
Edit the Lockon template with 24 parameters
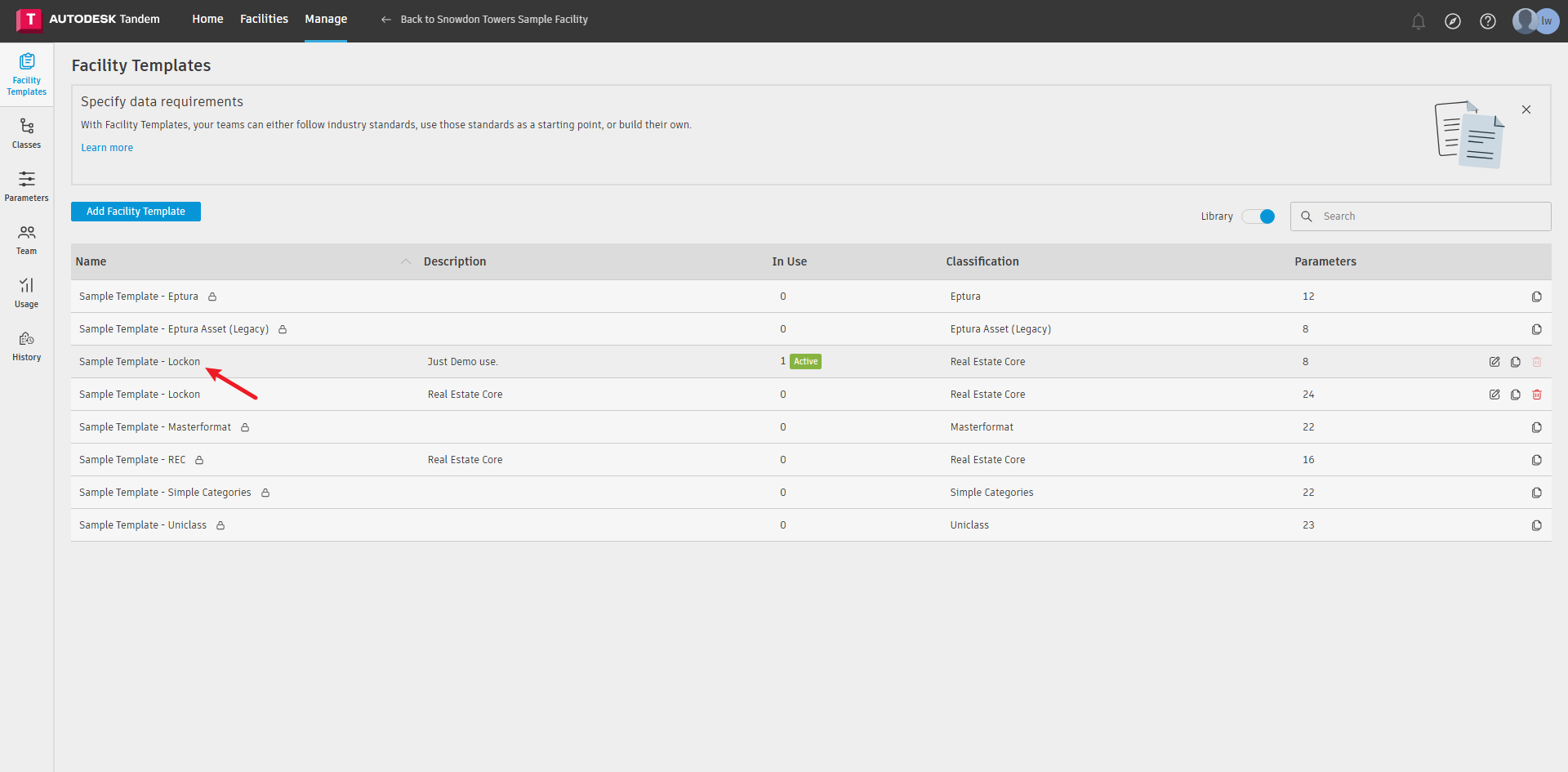[1494, 395]
